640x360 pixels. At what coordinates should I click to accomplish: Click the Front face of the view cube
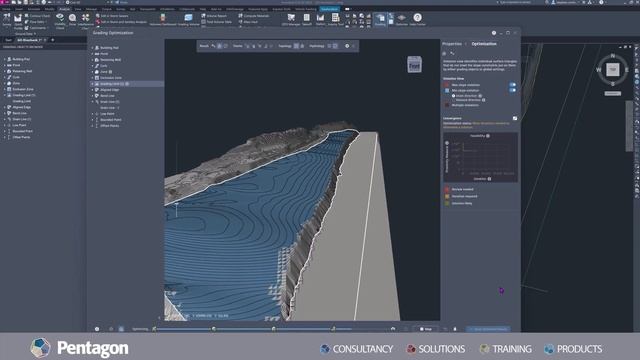tap(414, 65)
